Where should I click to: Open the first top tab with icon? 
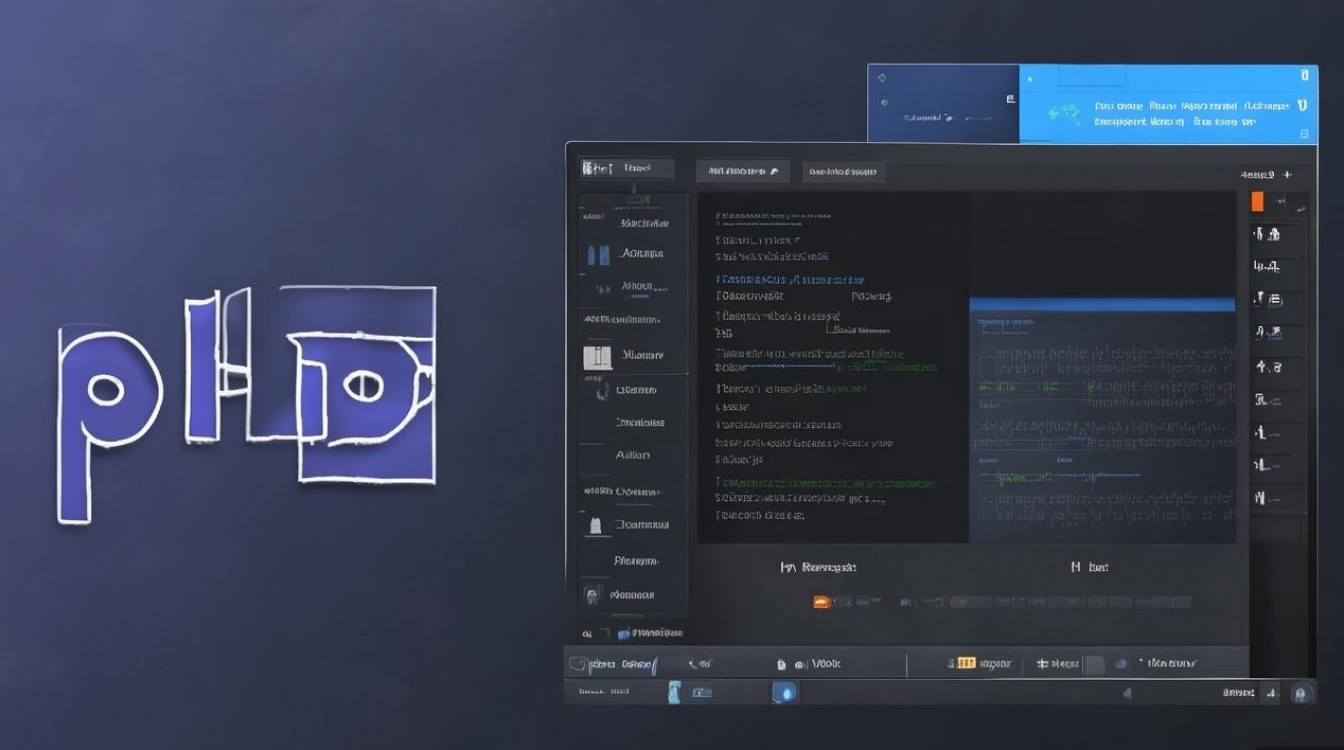628,169
